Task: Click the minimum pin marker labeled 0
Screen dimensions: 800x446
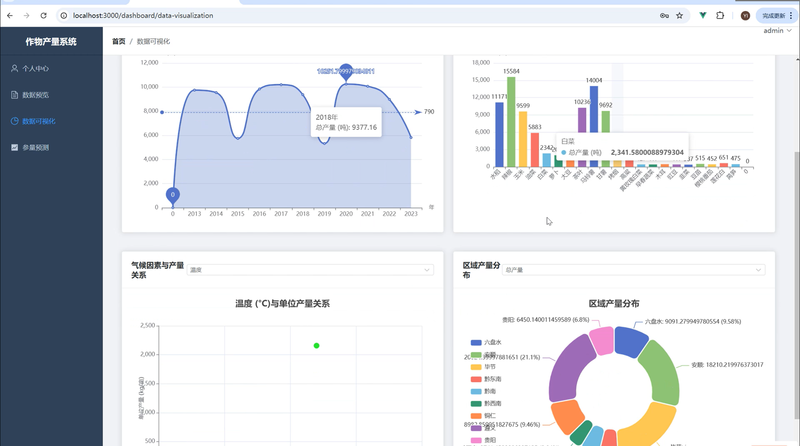Action: (172, 196)
